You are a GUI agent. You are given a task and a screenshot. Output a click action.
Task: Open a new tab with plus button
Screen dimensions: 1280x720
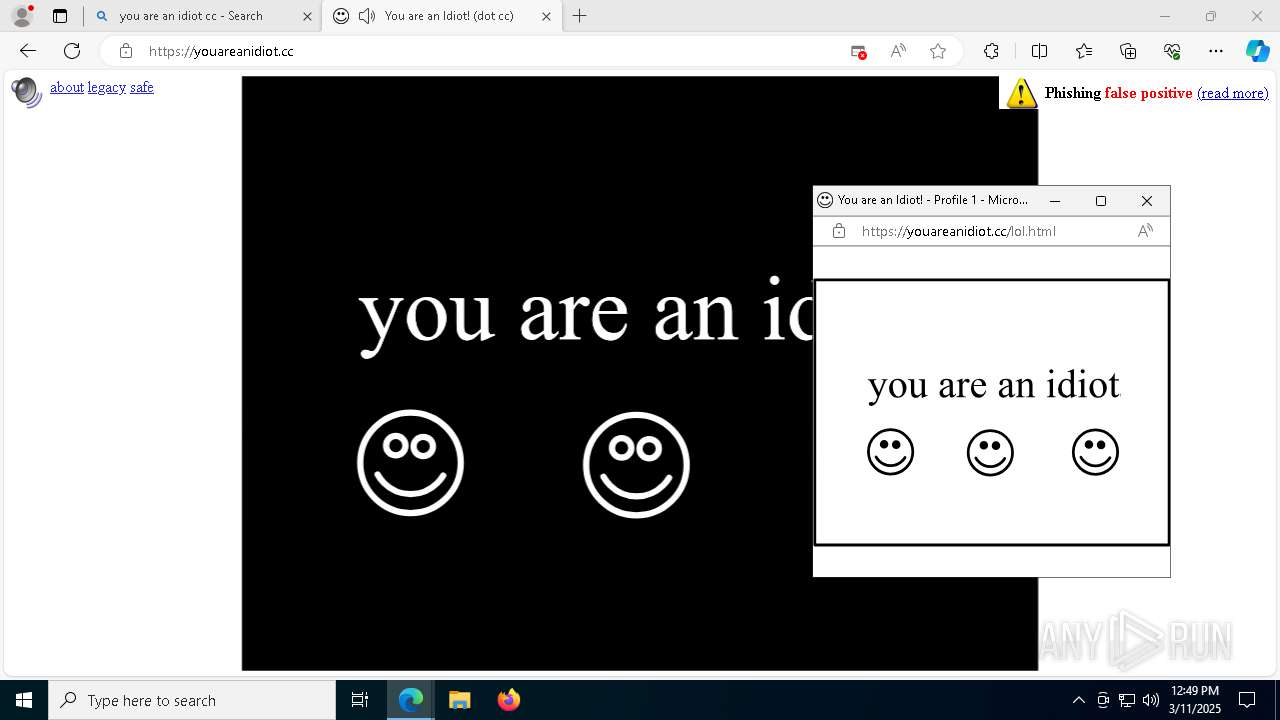pos(579,16)
